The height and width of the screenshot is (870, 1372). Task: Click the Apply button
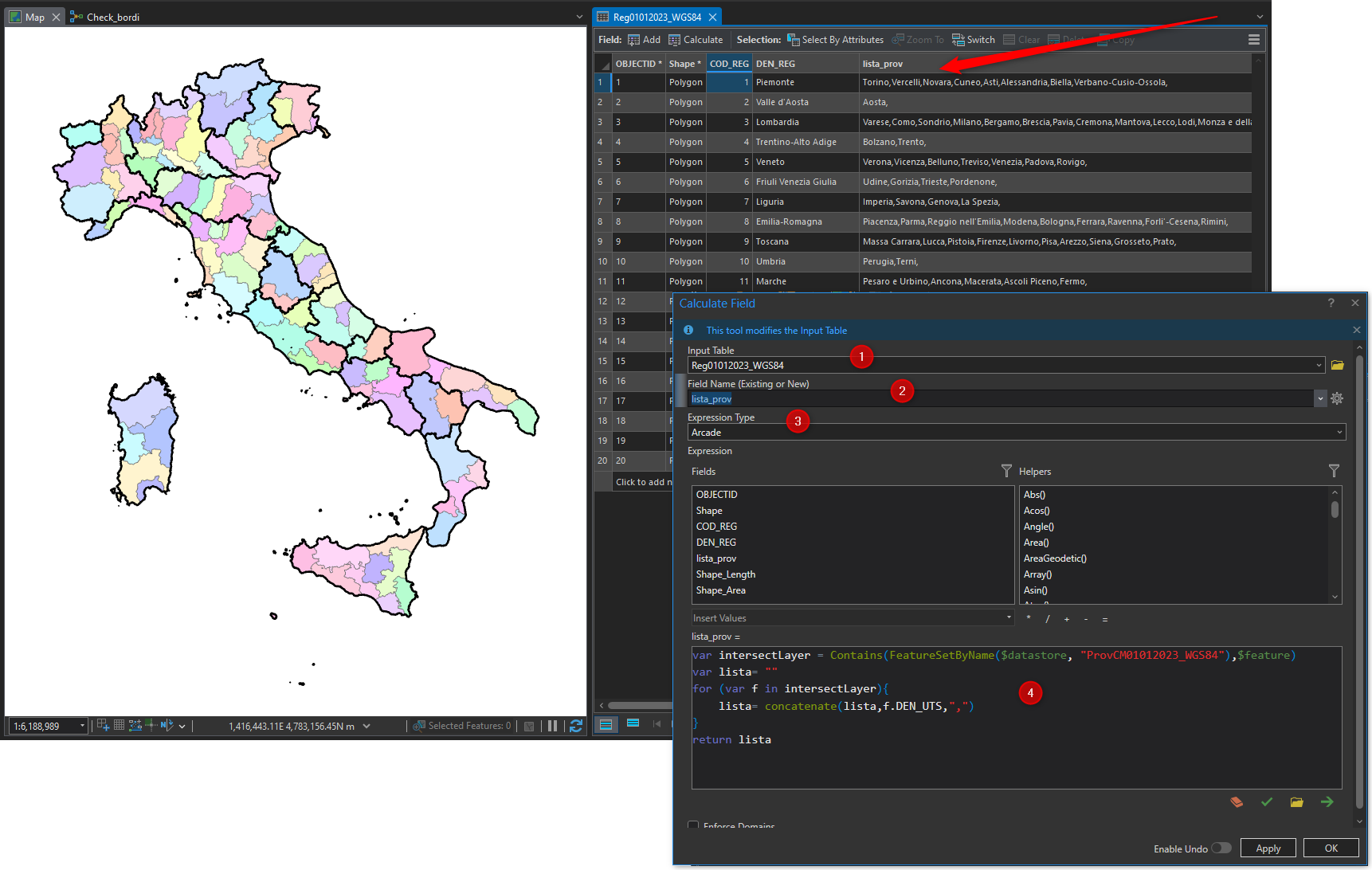pyautogui.click(x=1268, y=848)
